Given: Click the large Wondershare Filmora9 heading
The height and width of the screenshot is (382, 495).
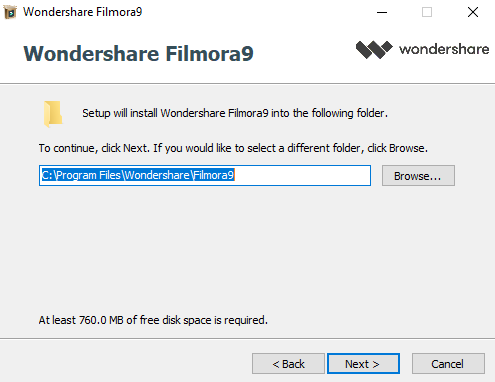Looking at the screenshot, I should pos(138,53).
